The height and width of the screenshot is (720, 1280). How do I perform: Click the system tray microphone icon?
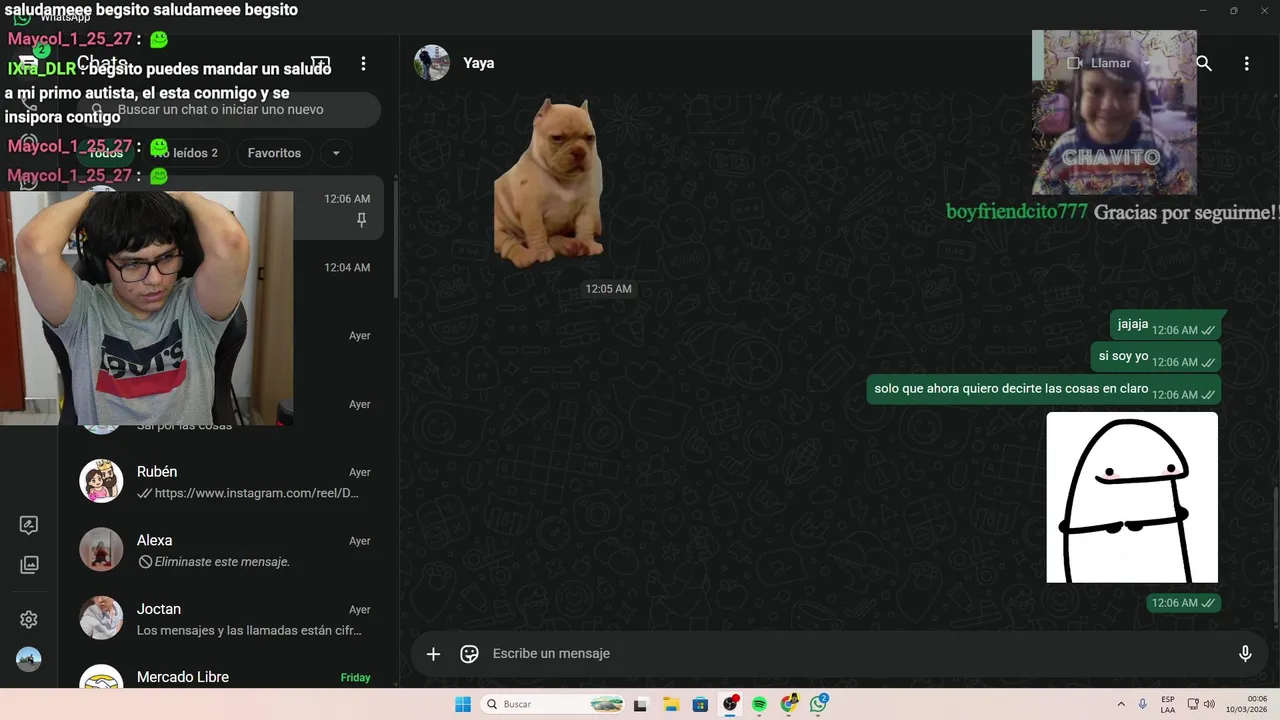[x=1142, y=704]
